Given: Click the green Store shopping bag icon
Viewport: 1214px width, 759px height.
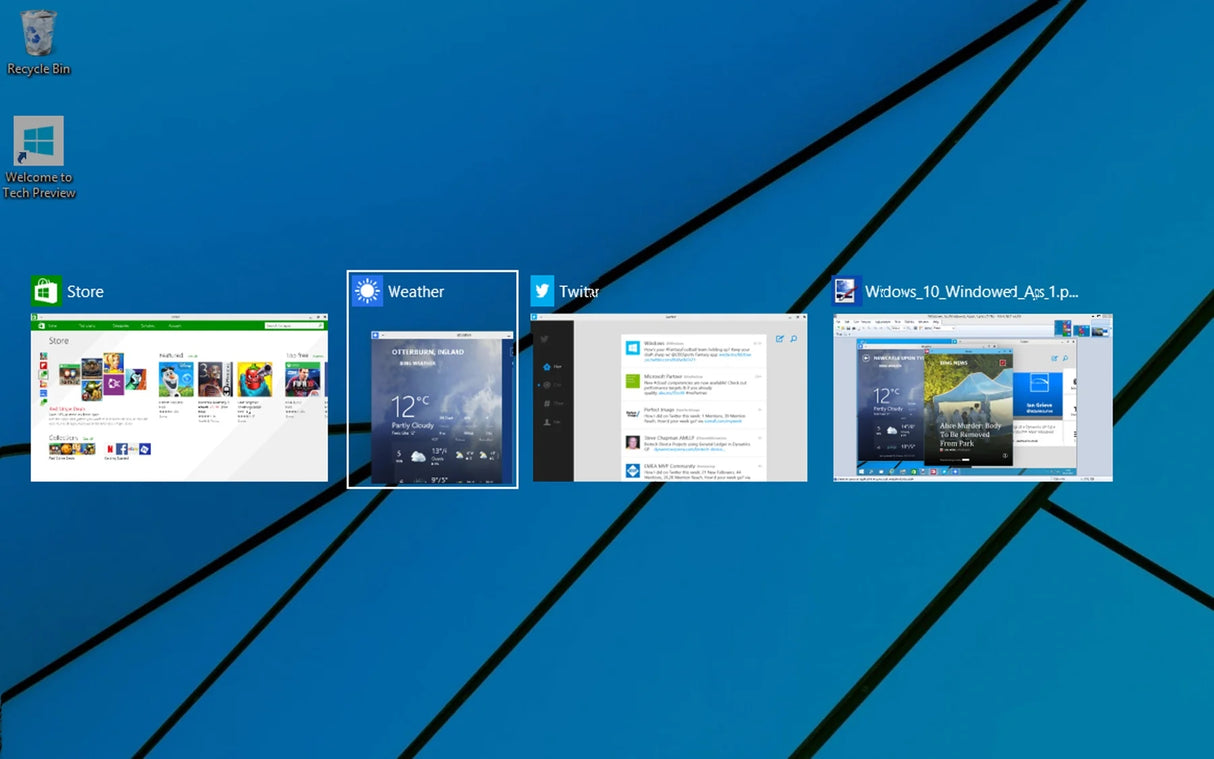Looking at the screenshot, I should coord(45,289).
